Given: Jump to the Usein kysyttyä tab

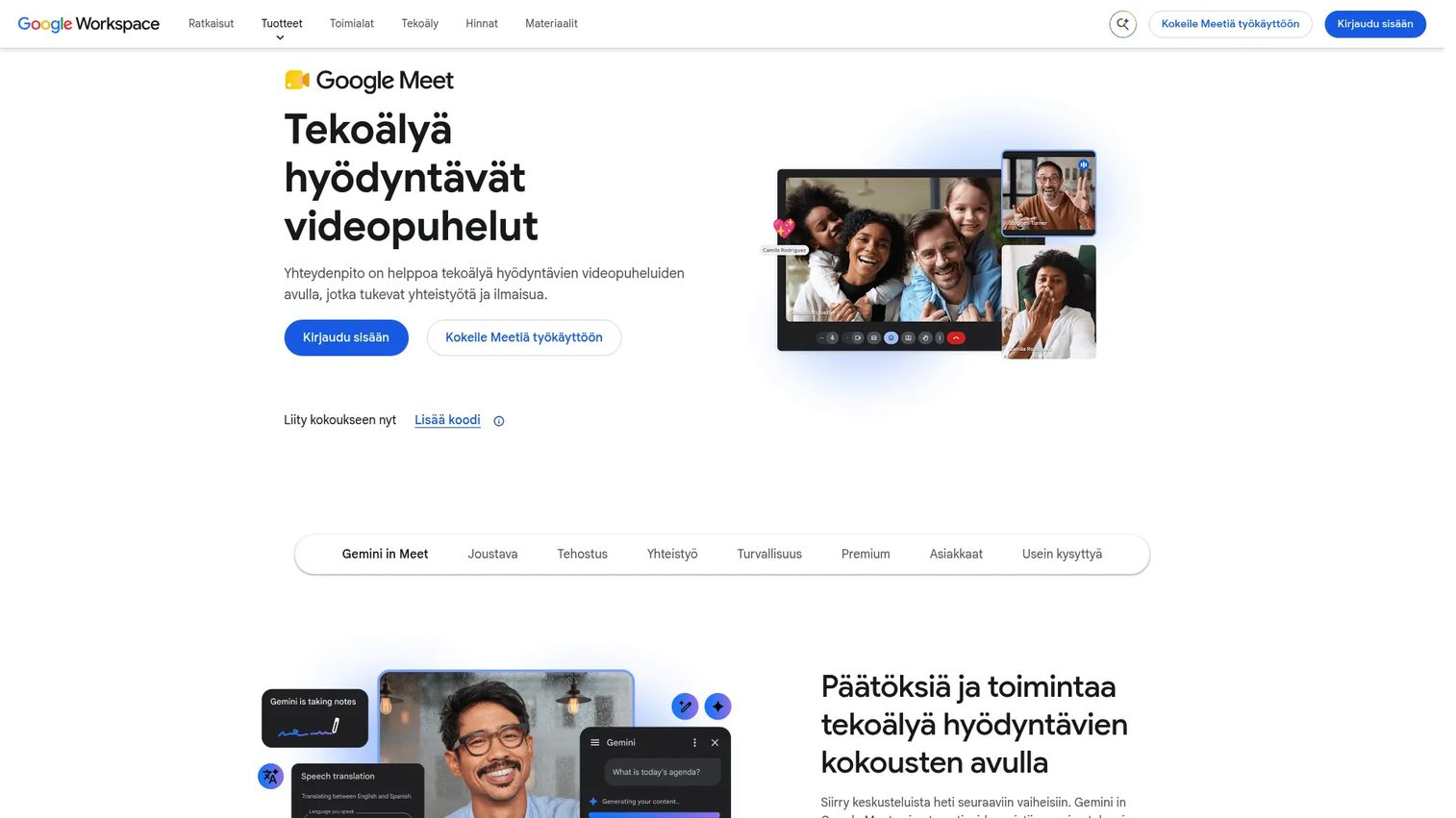Looking at the screenshot, I should click(x=1062, y=554).
